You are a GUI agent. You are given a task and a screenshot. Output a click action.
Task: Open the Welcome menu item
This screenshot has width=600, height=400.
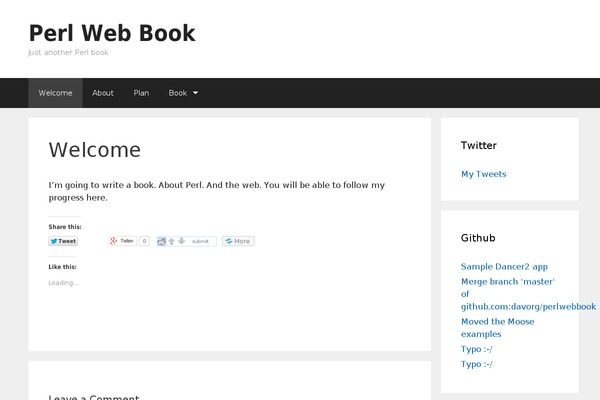[55, 93]
